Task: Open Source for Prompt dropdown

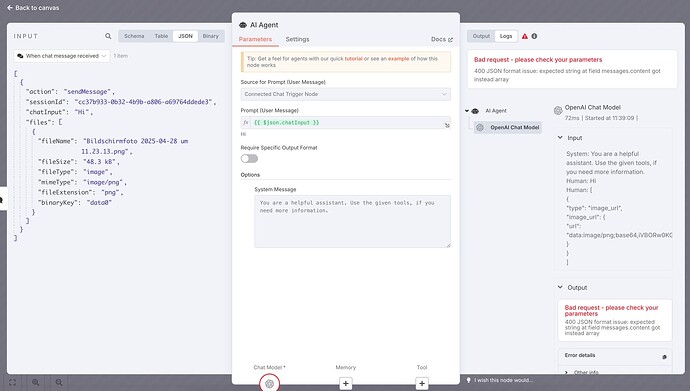Action: tap(345, 94)
